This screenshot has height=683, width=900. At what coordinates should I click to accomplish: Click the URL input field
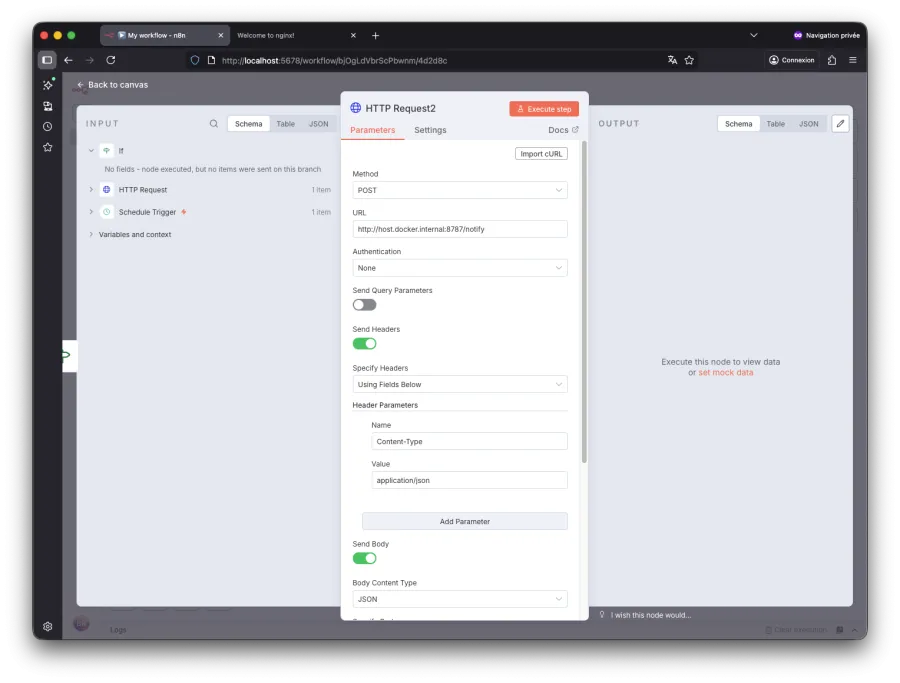459,229
